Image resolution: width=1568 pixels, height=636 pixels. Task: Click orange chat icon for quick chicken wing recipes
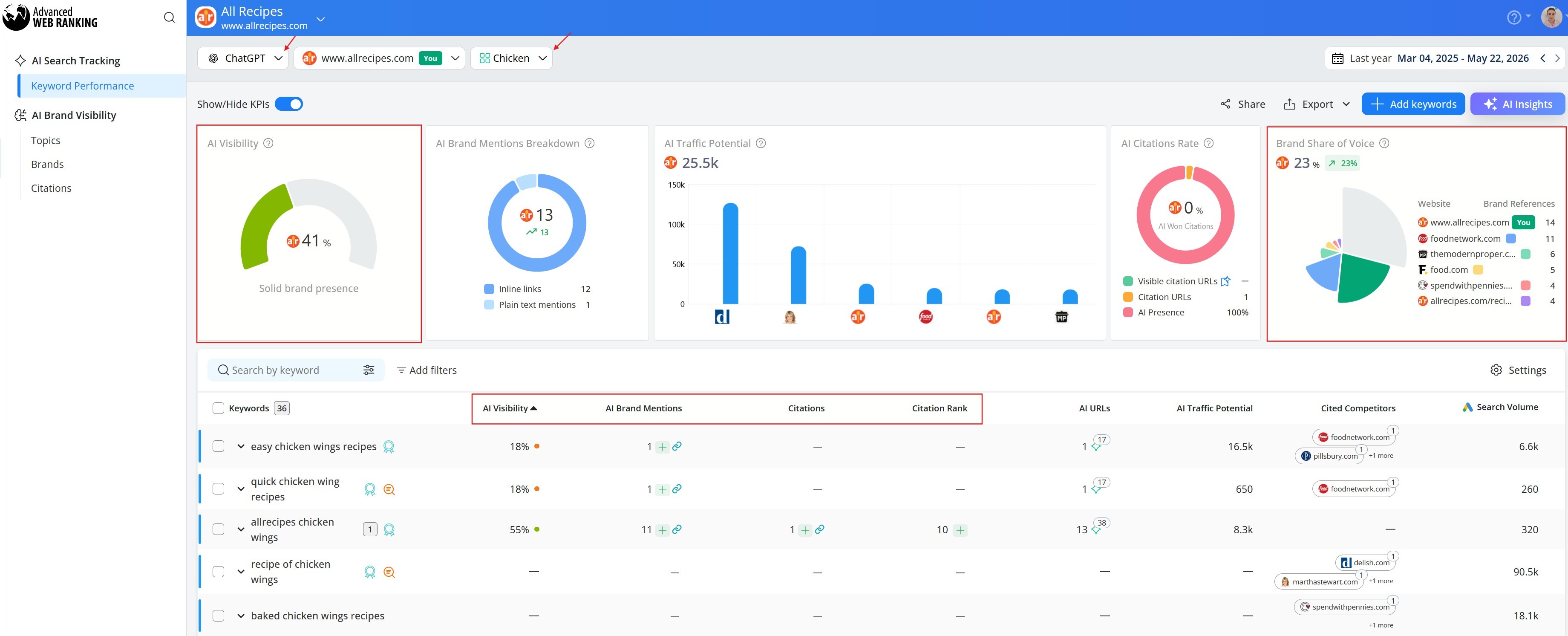[x=389, y=489]
